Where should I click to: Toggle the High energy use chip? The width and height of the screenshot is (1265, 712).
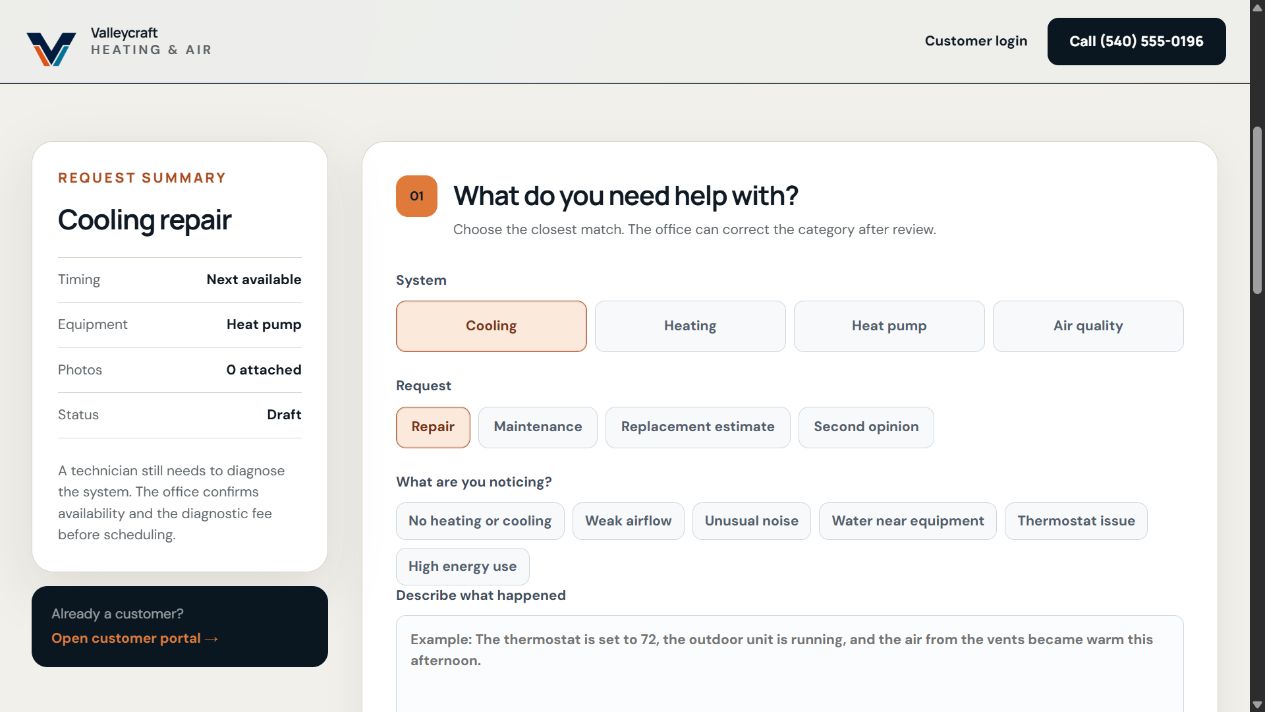pos(463,567)
